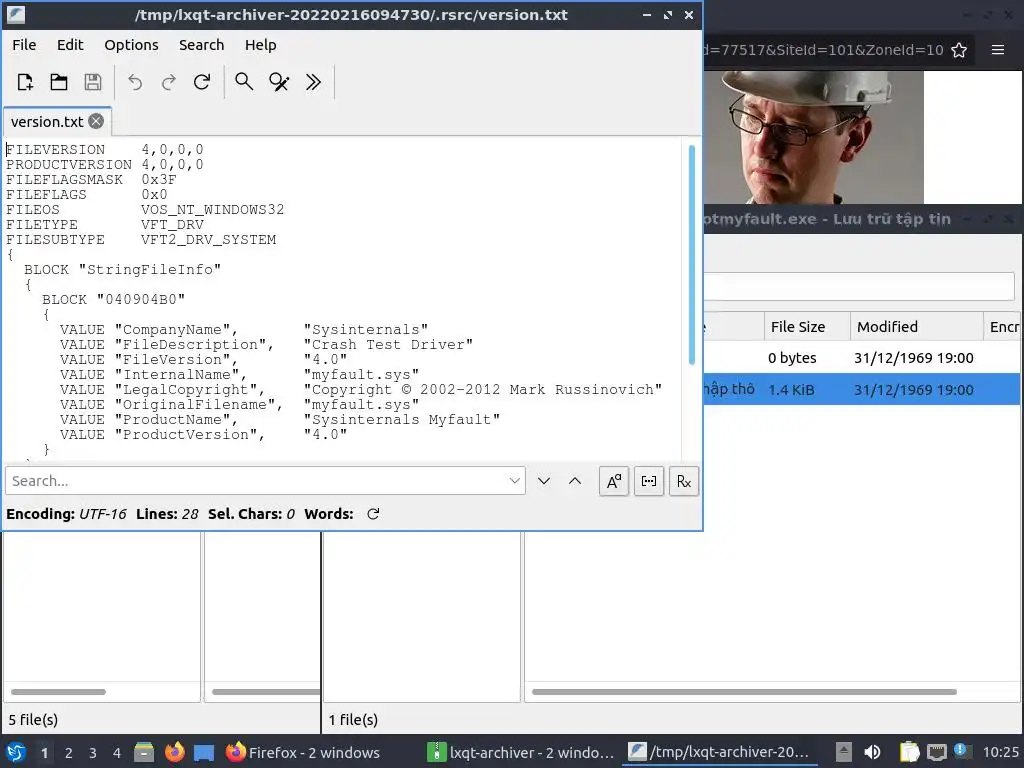Open the Search menu
Viewport: 1024px width, 768px height.
(x=201, y=45)
